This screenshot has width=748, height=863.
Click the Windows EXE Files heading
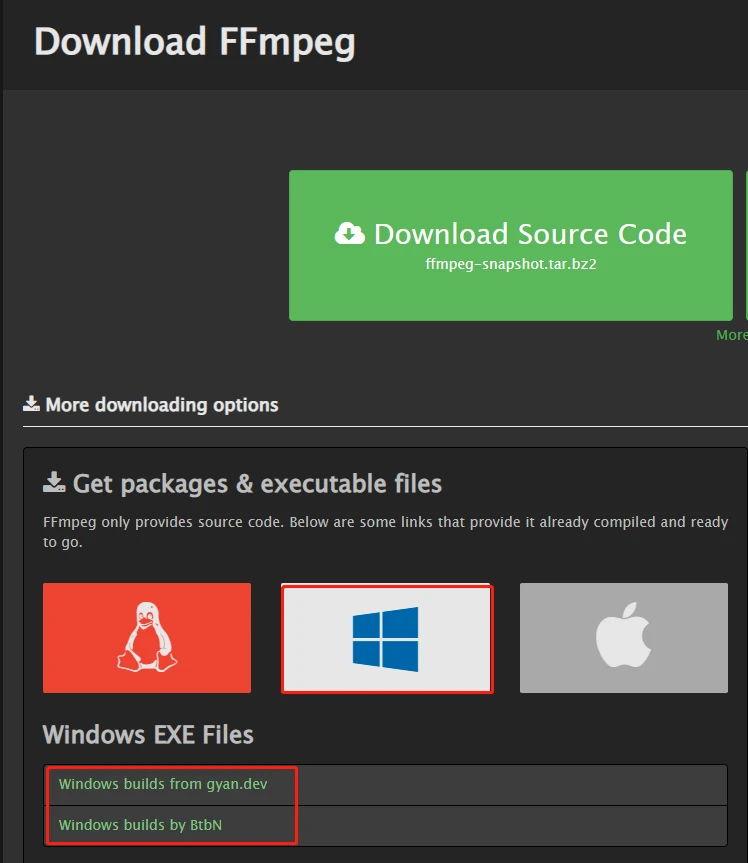[148, 735]
